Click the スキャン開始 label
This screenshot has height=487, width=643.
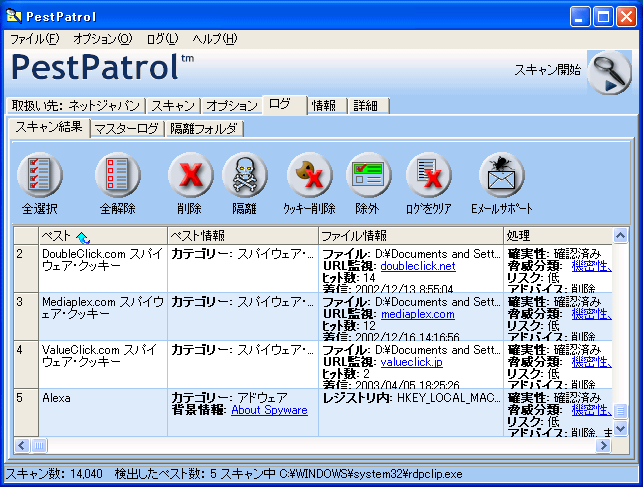click(547, 70)
